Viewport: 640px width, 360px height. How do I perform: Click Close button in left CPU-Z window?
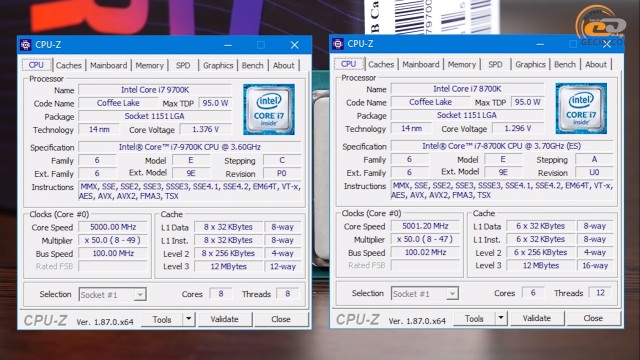(281, 320)
